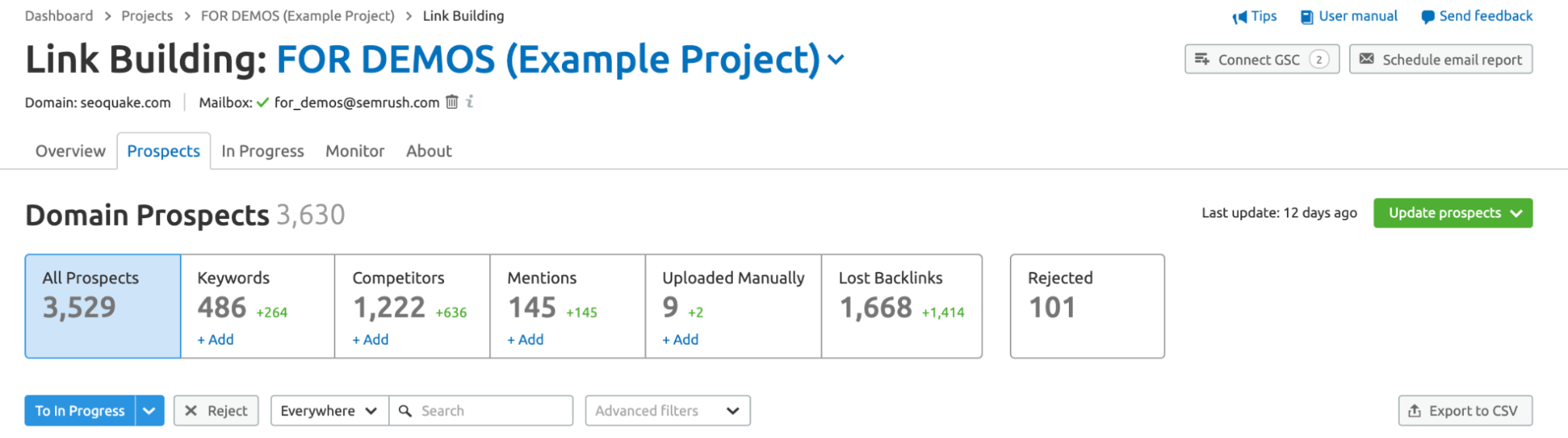
Task: Open the User manual book icon
Action: [1307, 17]
